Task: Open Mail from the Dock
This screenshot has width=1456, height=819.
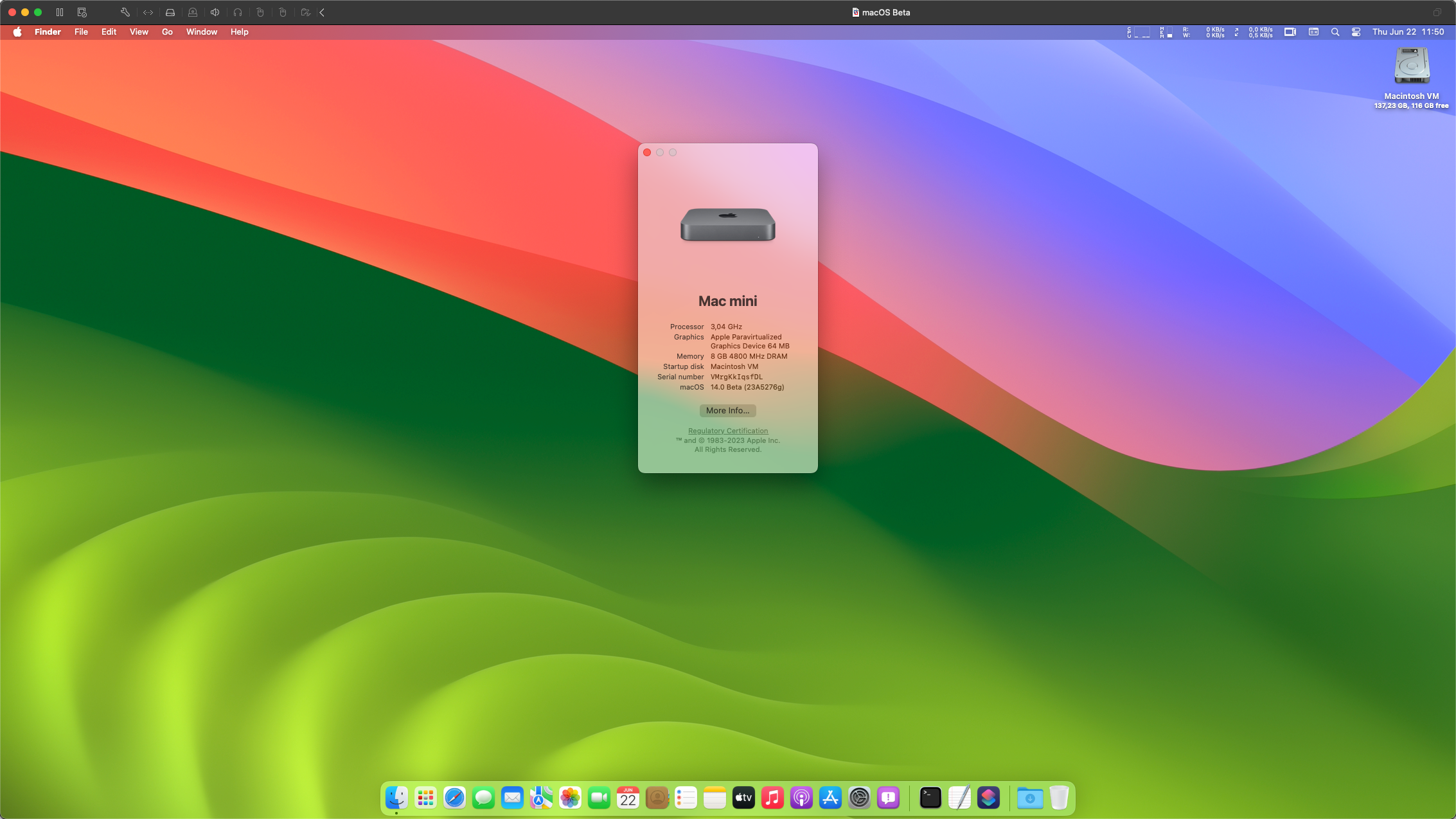Action: [512, 798]
